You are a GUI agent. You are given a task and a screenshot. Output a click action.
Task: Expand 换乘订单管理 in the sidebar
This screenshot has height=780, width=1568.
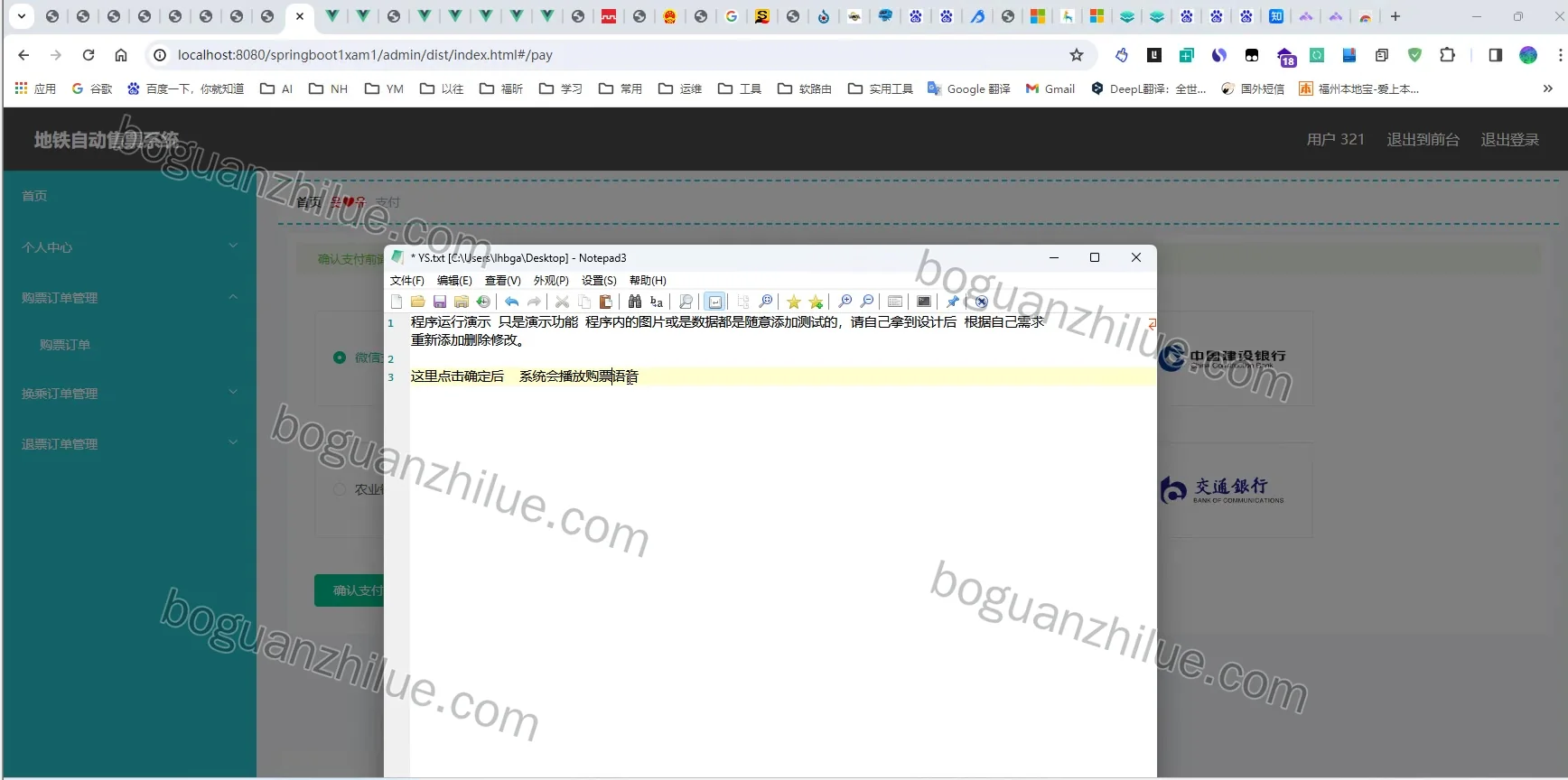[x=129, y=393]
